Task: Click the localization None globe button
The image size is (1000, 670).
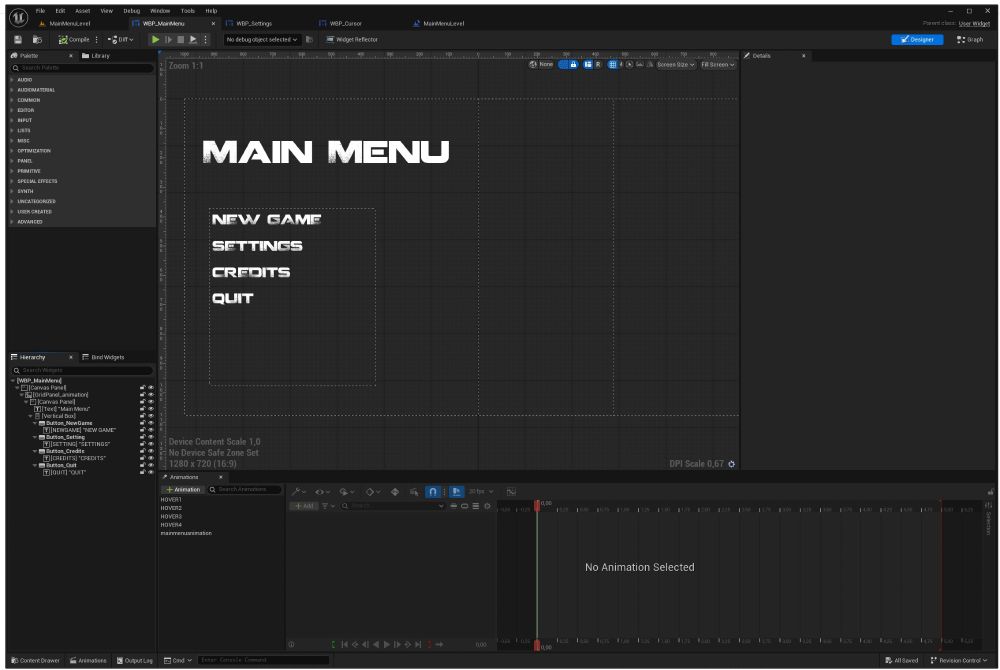Action: click(x=541, y=64)
